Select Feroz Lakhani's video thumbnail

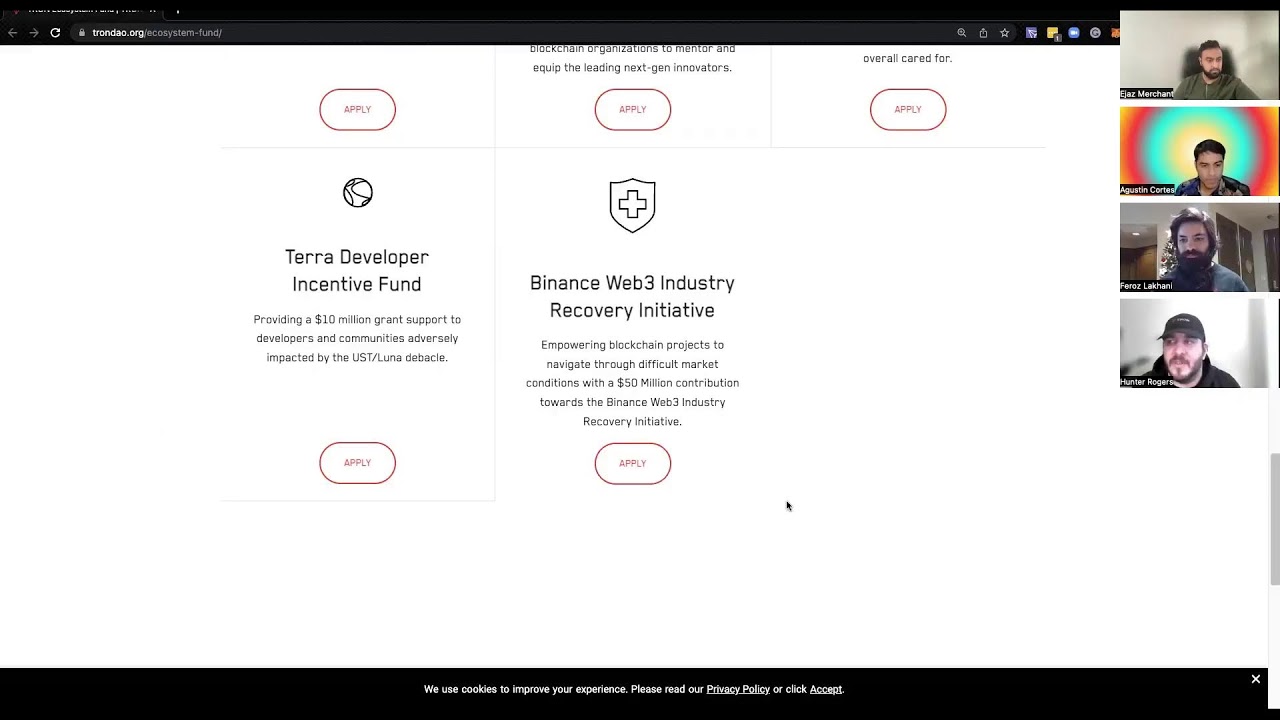pyautogui.click(x=1199, y=247)
